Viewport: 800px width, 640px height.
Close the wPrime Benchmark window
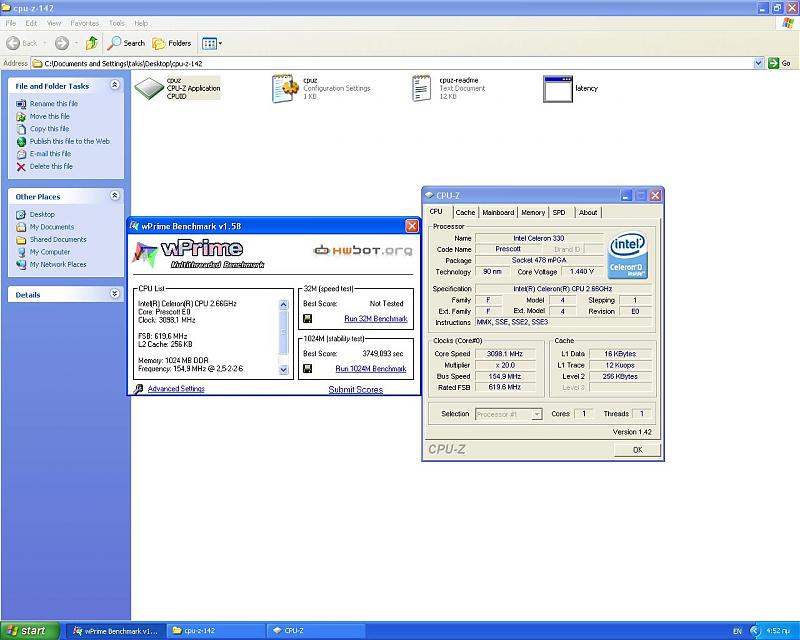coord(411,226)
